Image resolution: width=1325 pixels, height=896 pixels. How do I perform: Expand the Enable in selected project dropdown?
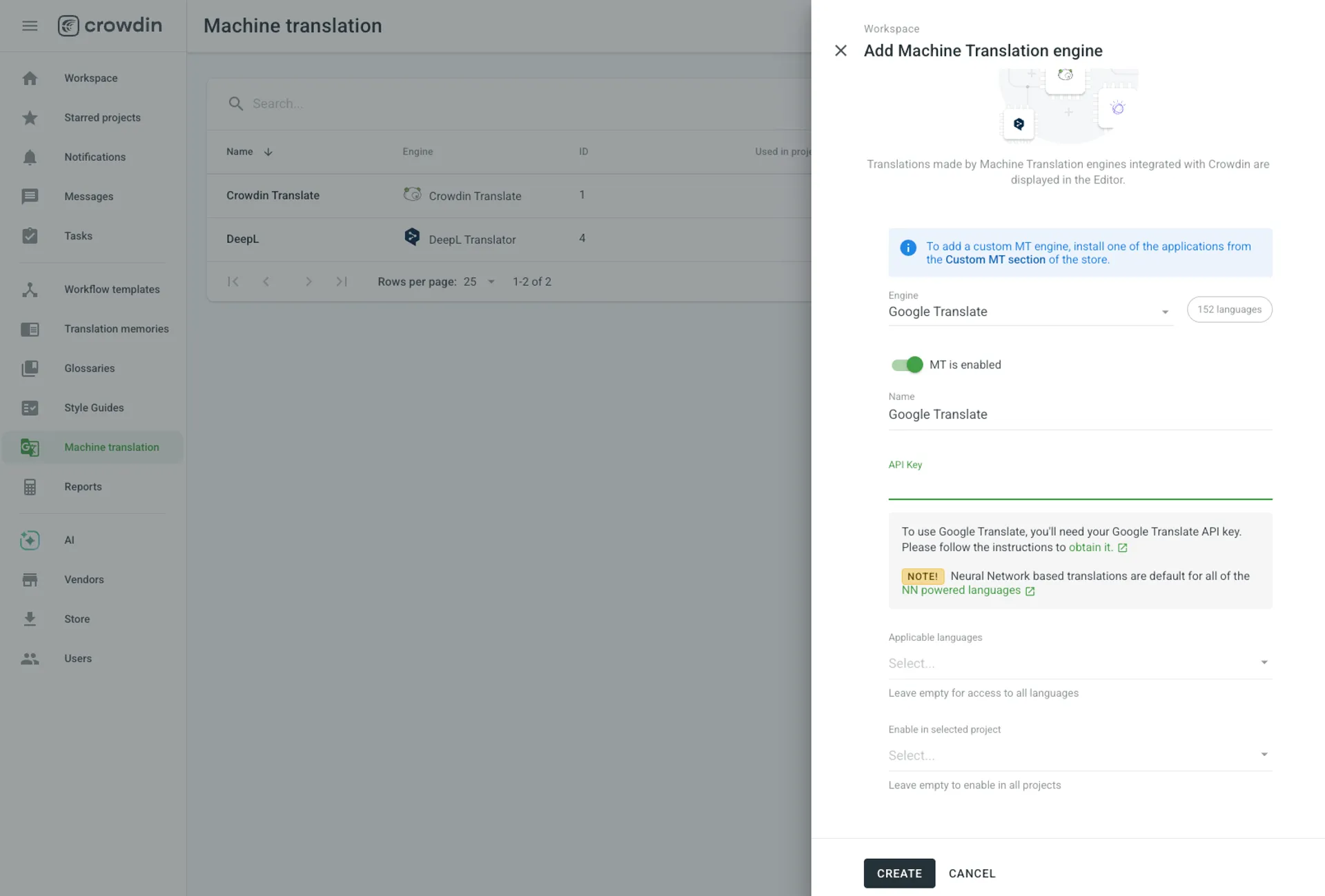coord(1080,755)
